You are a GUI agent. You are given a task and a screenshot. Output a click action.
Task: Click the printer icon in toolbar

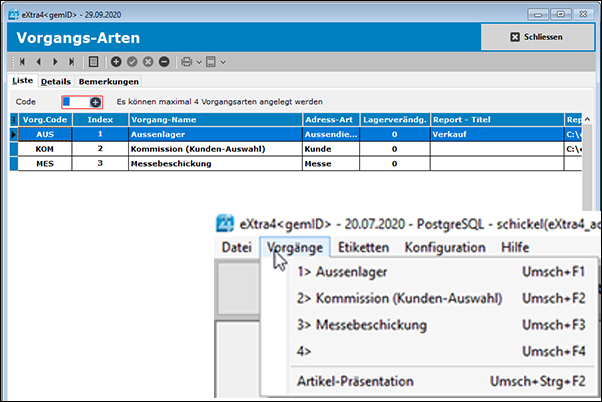186,62
